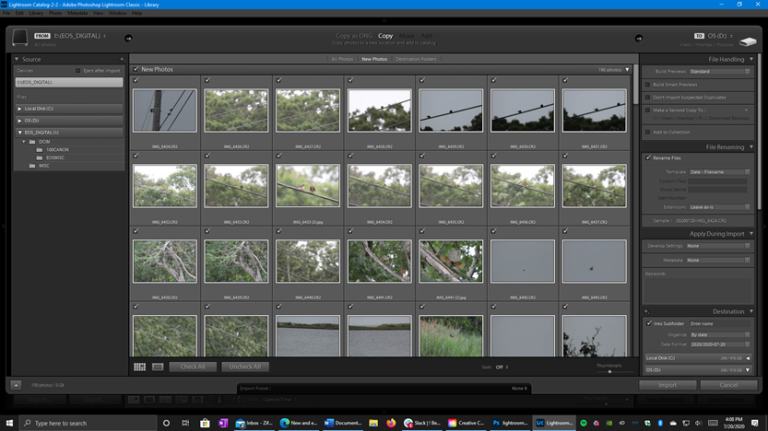
Task: Click the Check All button
Action: tap(192, 367)
